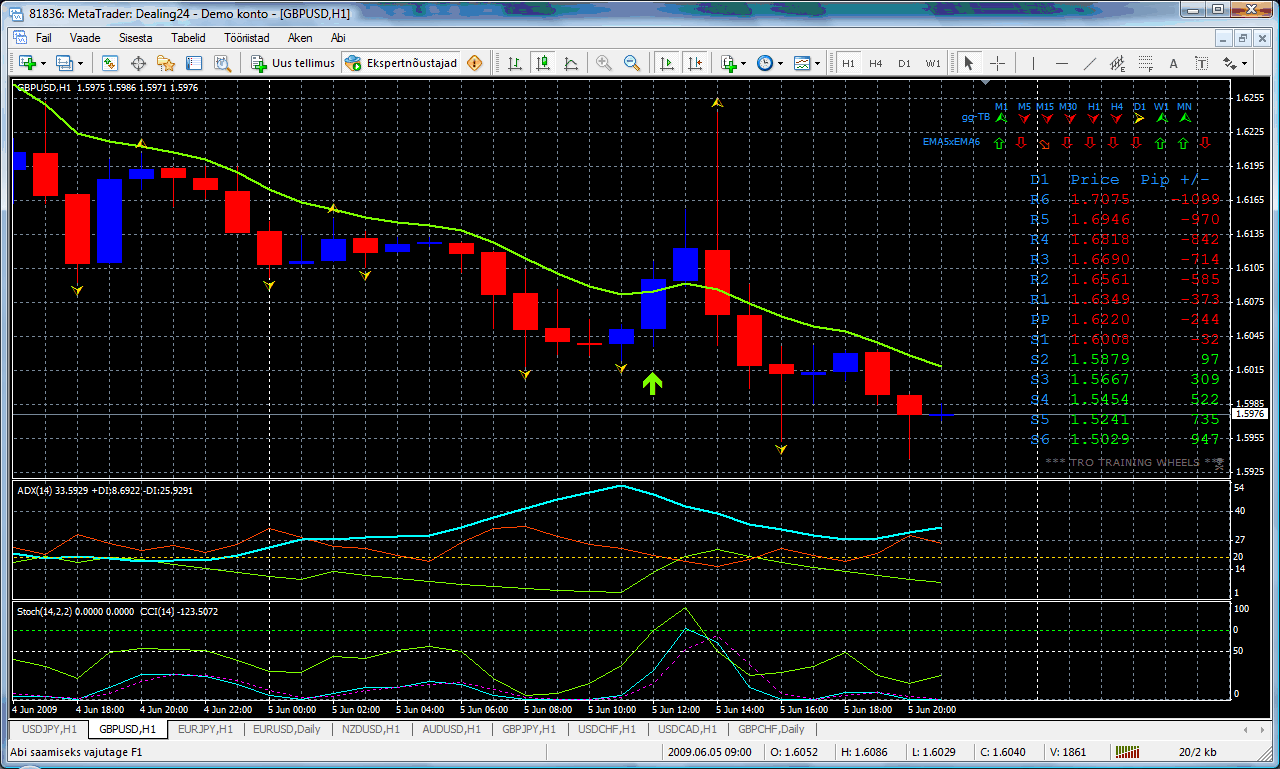Expand the Periods clock dropdown arrow

[x=781, y=63]
